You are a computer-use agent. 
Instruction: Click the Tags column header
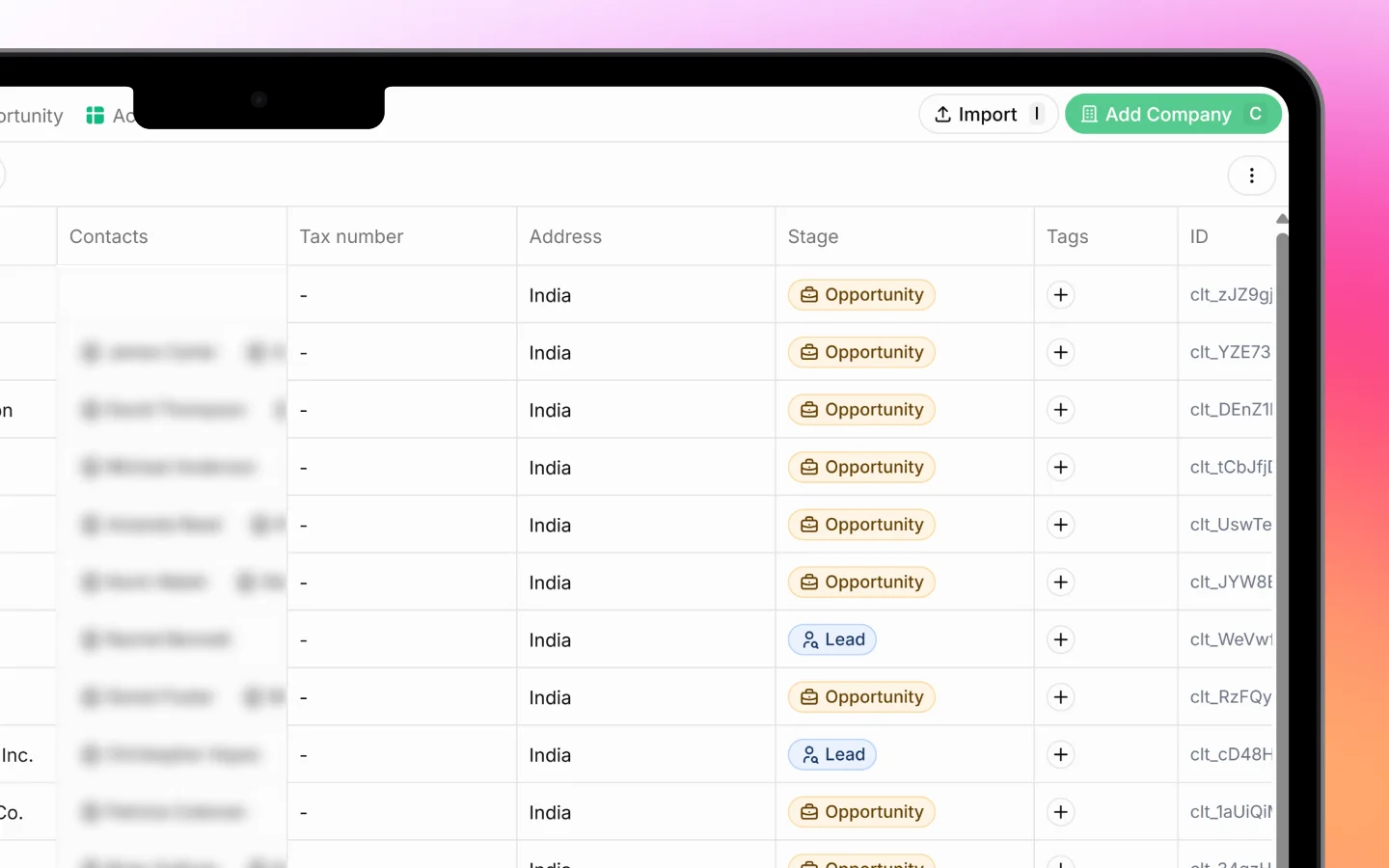tap(1105, 236)
